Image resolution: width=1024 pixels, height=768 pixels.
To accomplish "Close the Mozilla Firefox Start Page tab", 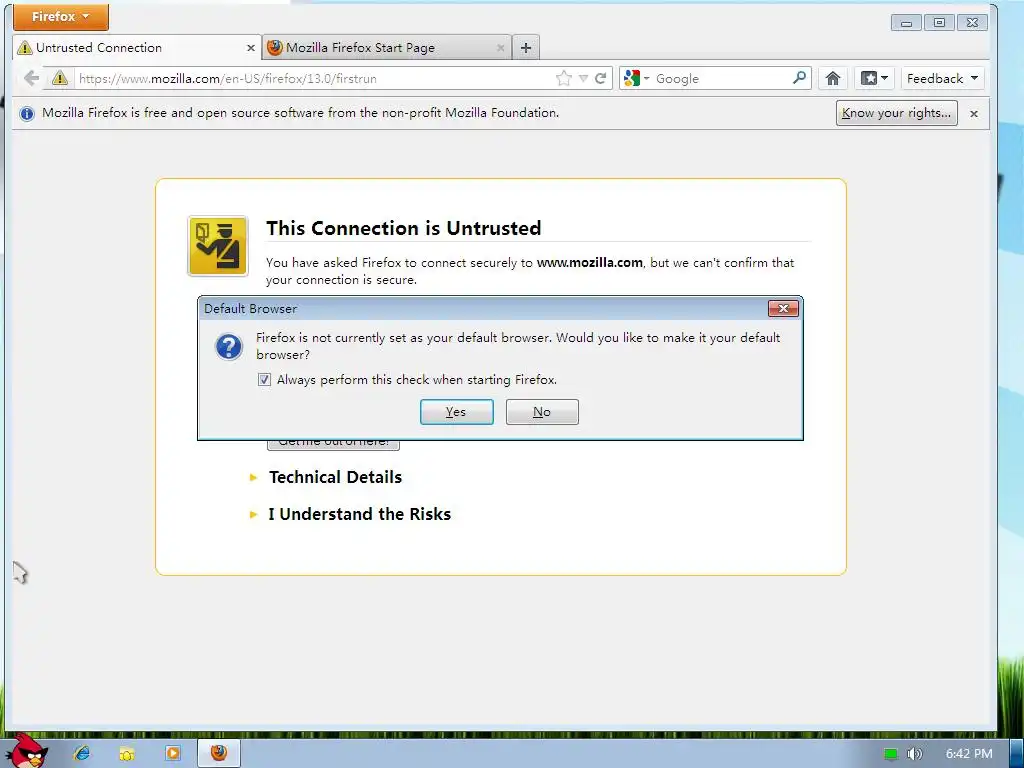I will click(500, 48).
